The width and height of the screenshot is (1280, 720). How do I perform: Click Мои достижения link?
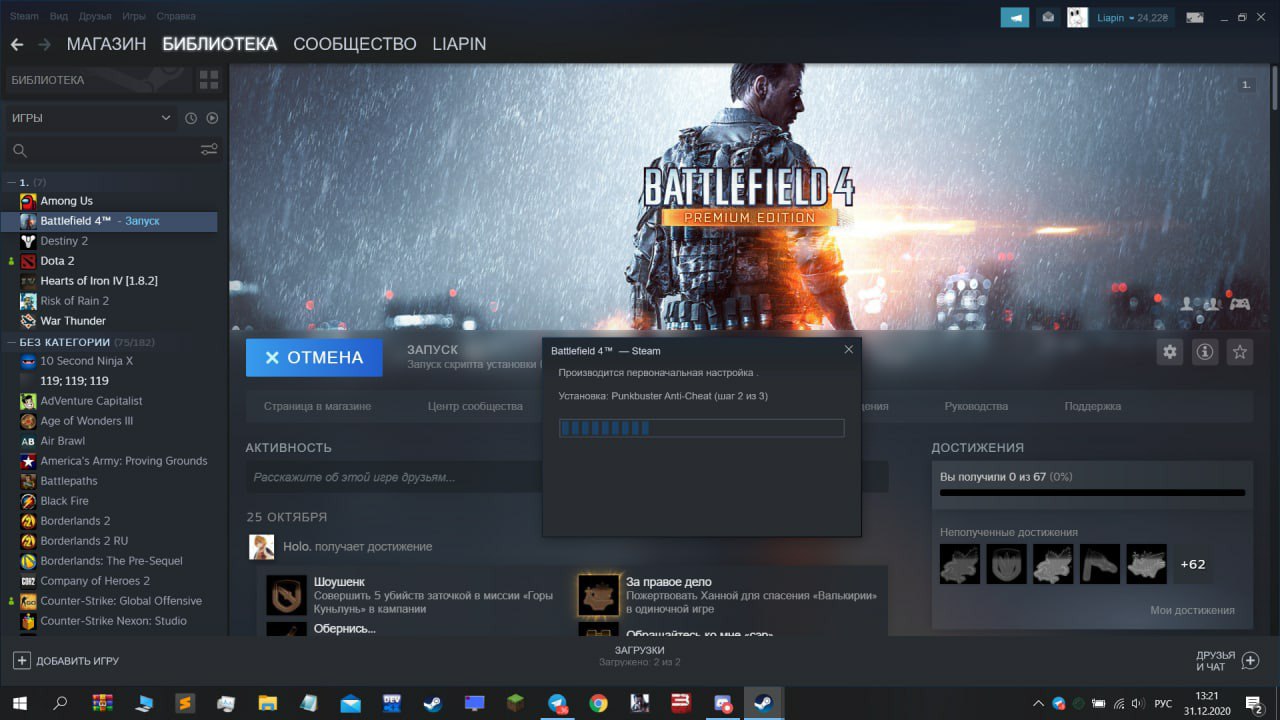click(1192, 610)
